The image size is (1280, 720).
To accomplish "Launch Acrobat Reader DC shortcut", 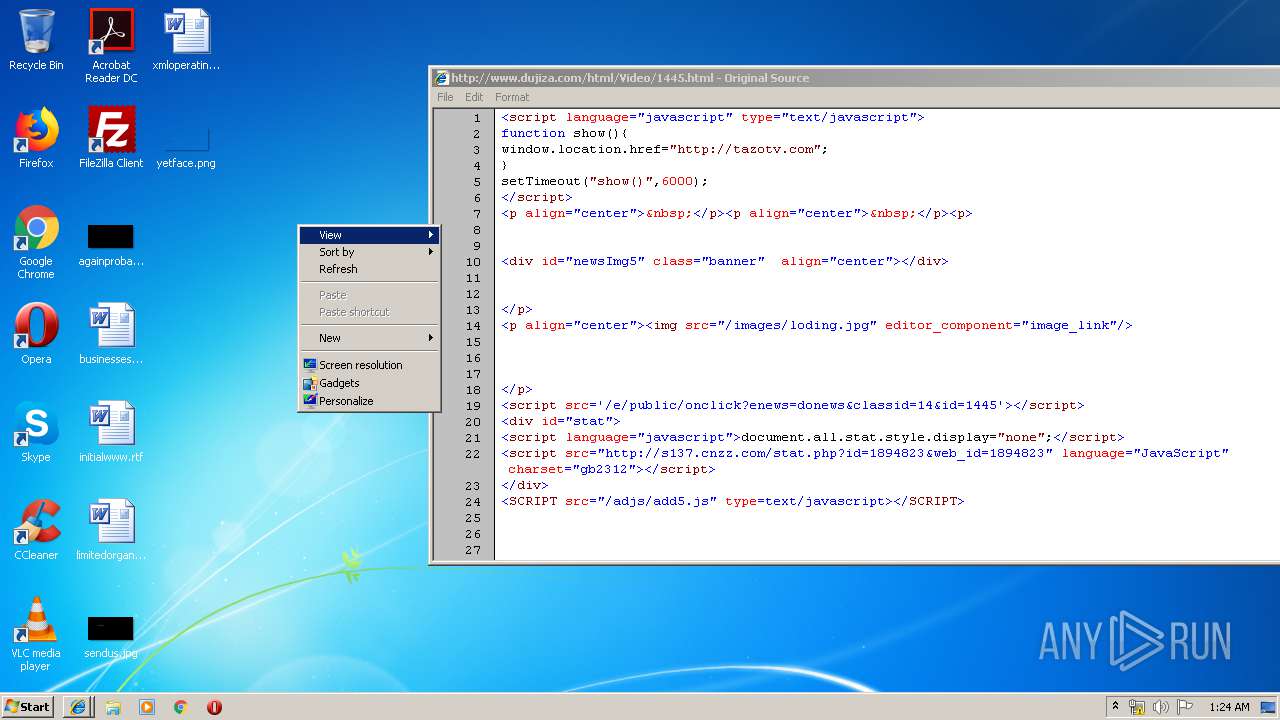I will click(x=111, y=46).
